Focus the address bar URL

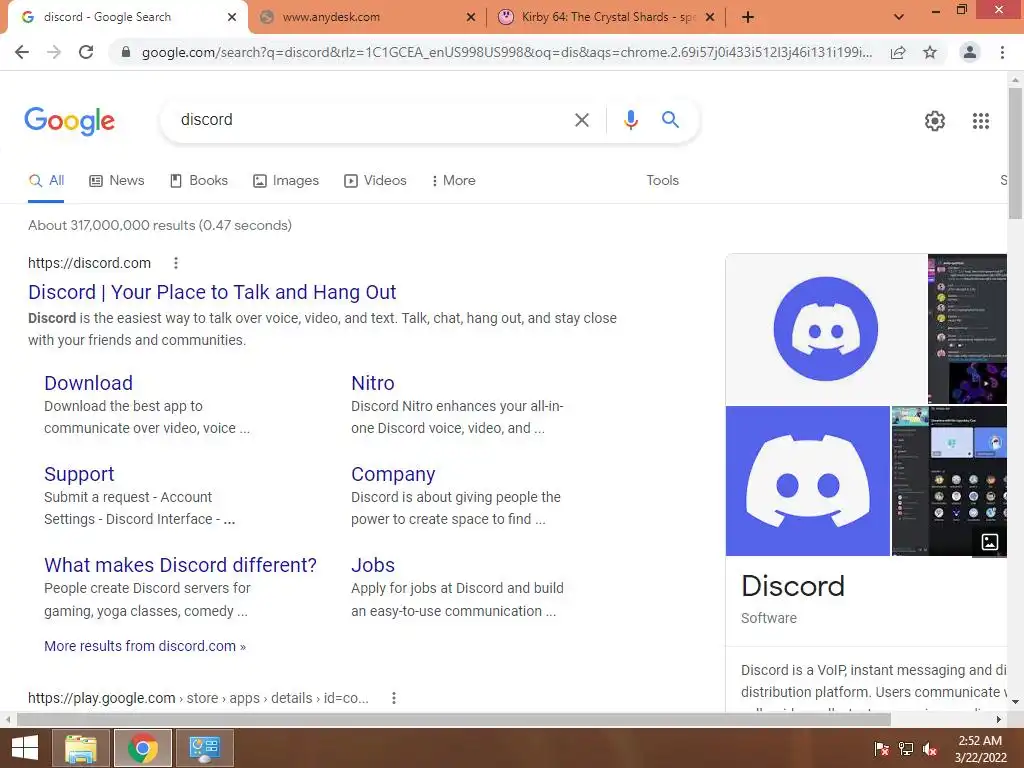point(506,52)
